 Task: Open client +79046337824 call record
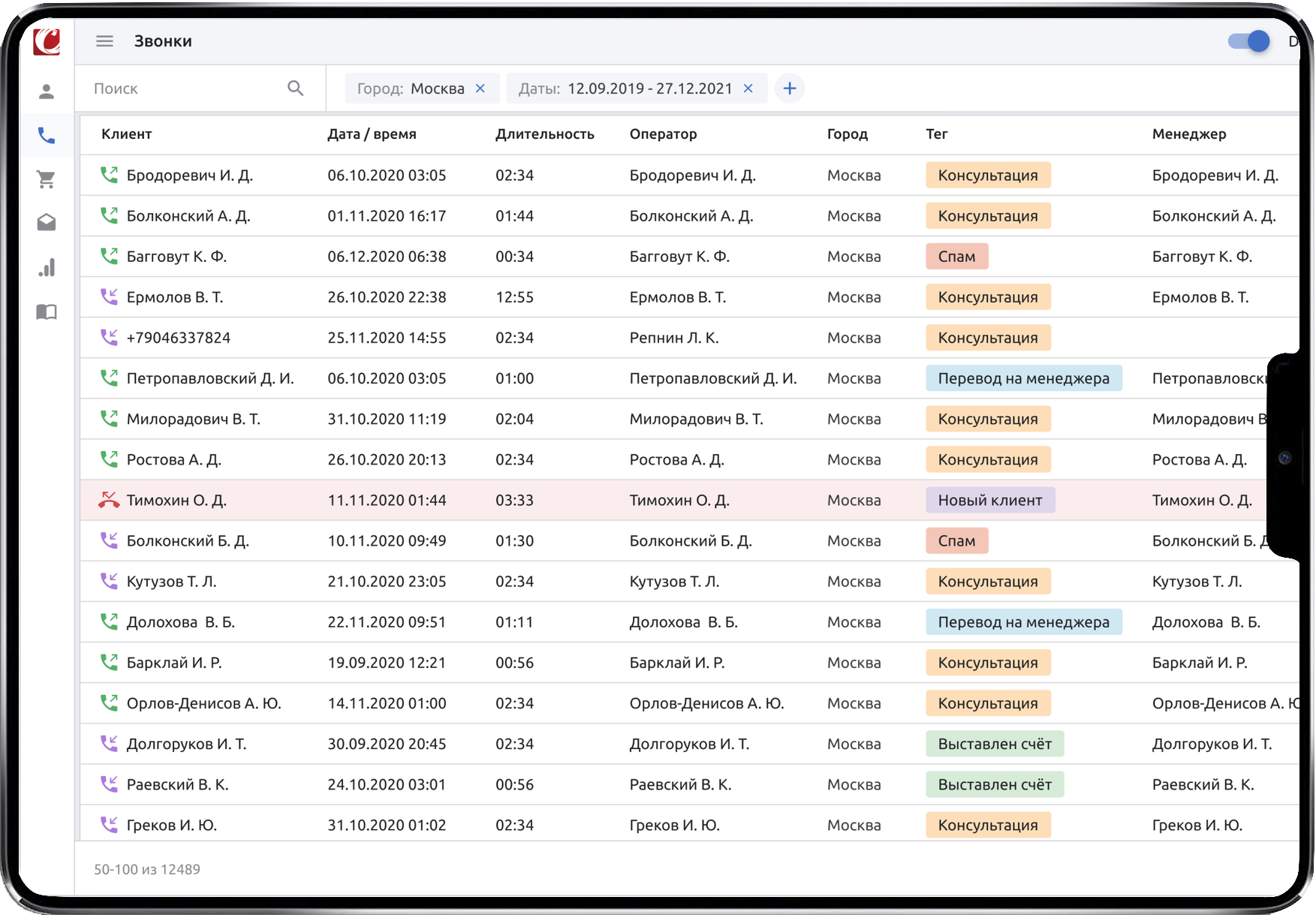(x=178, y=338)
